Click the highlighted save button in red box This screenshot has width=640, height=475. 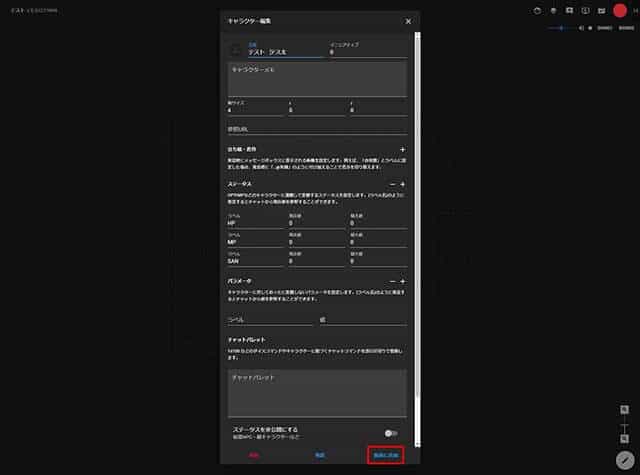click(x=385, y=455)
